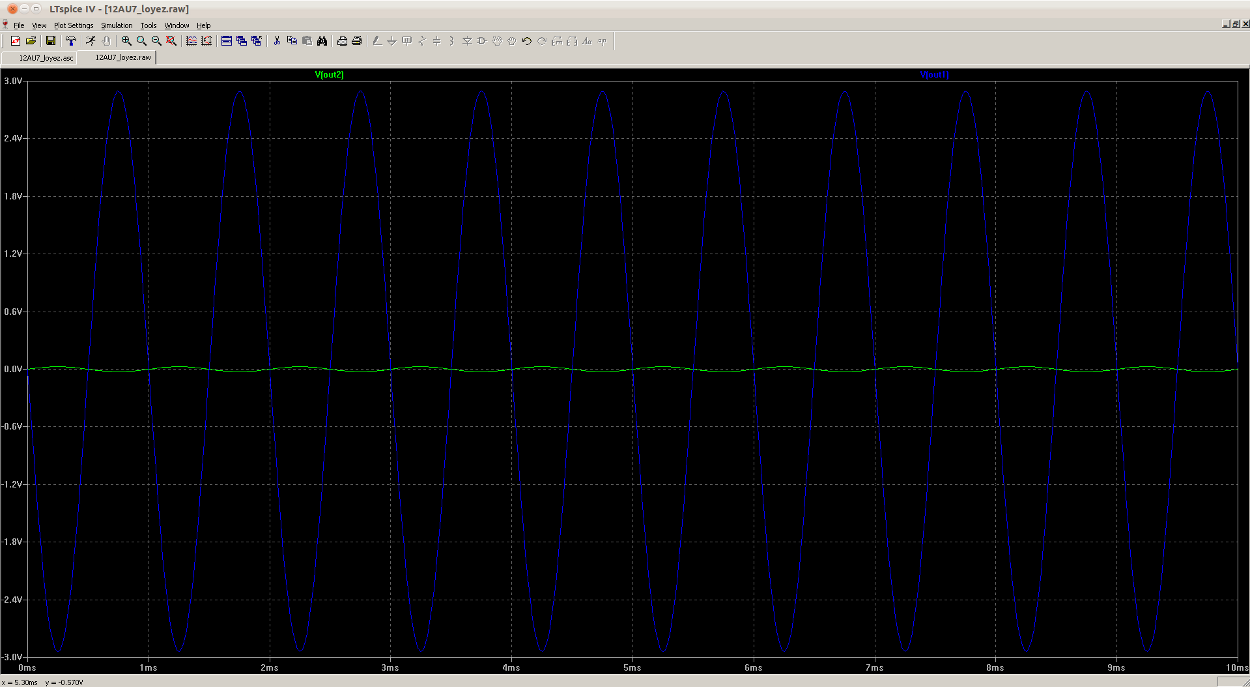The height and width of the screenshot is (687, 1250).
Task: Select the Component gate tool
Action: tap(482, 41)
